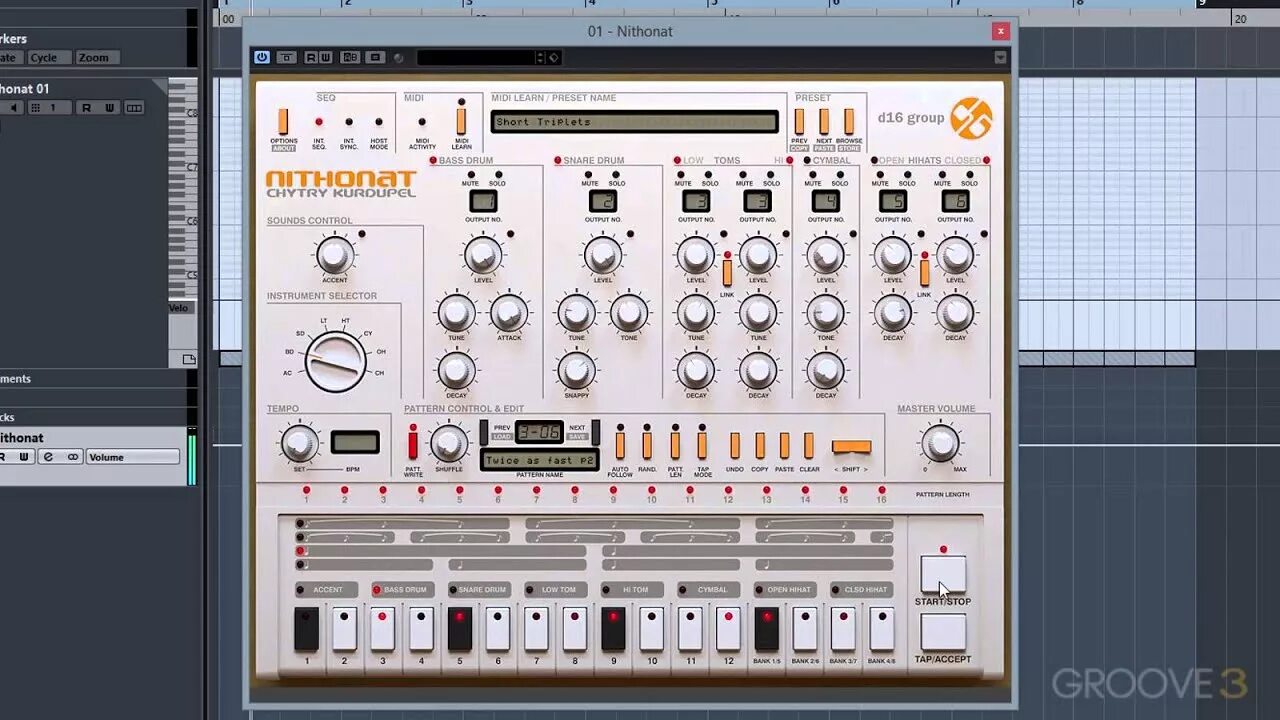The image size is (1280, 720).
Task: Click the Patt Len switch
Action: [x=675, y=445]
